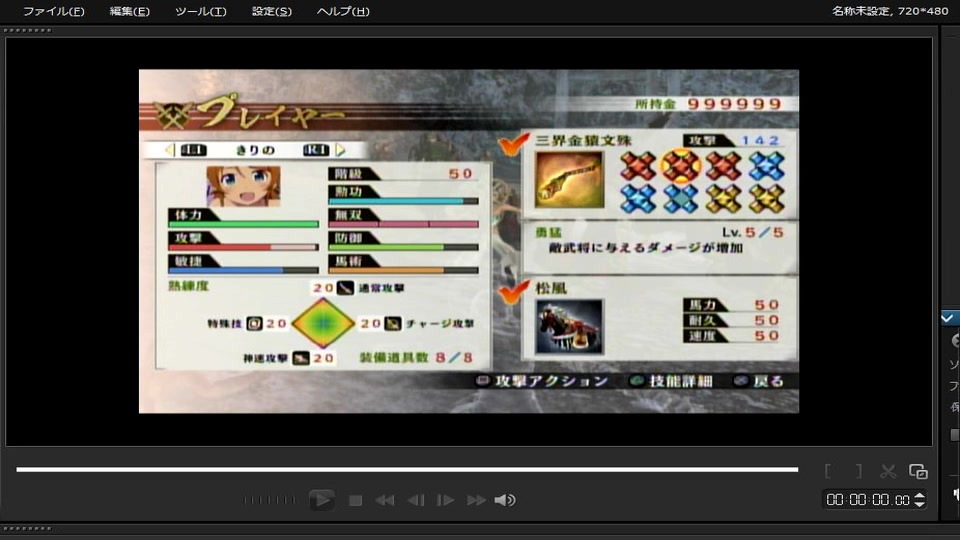Click the 戻る label in preview
The height and width of the screenshot is (540, 960).
click(x=769, y=381)
